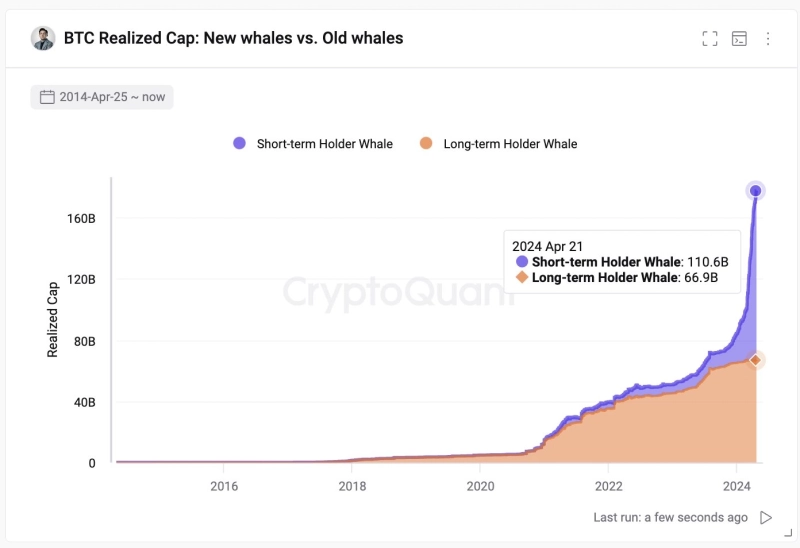Screen dimensions: 800x548
Task: Toggle the Long-term Holder Whale series
Action: (498, 144)
